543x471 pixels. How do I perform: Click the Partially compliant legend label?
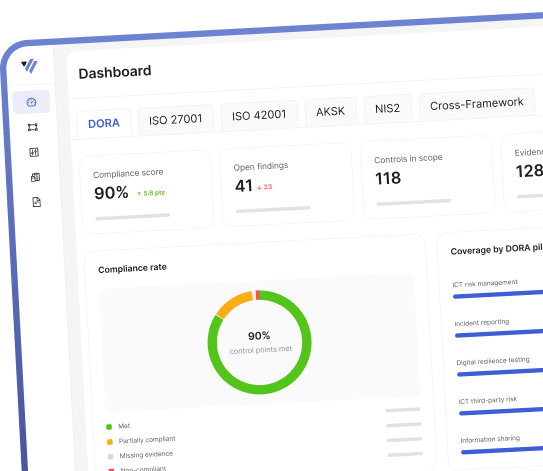tap(147, 440)
